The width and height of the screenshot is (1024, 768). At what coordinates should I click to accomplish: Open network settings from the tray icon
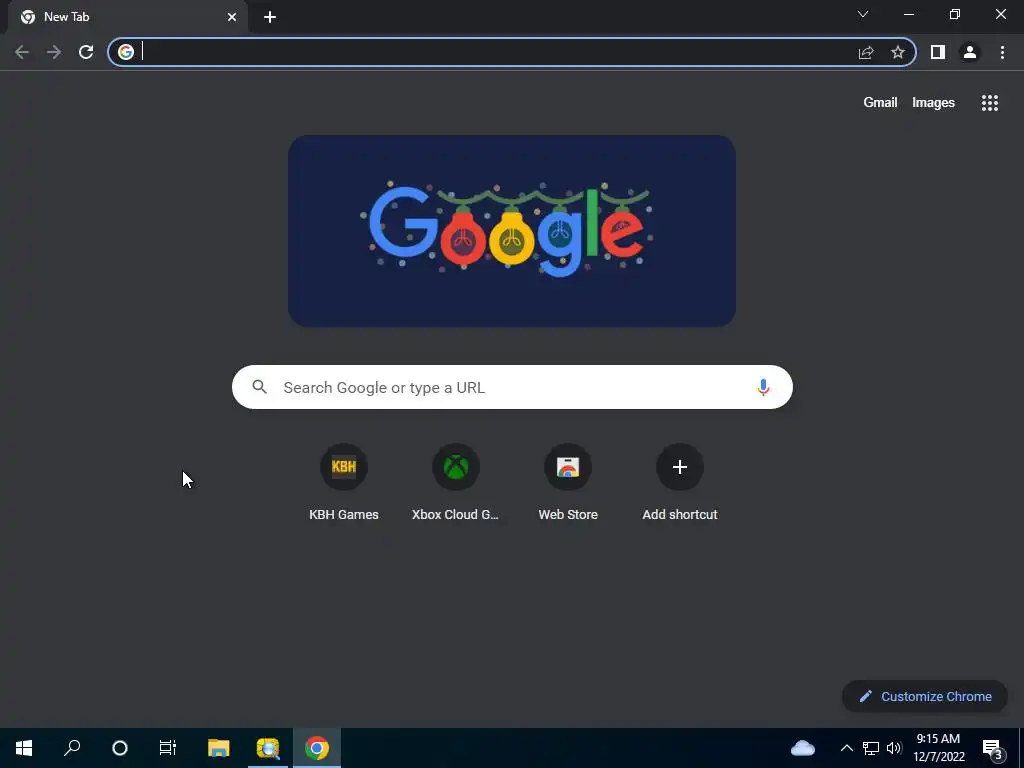[871, 748]
